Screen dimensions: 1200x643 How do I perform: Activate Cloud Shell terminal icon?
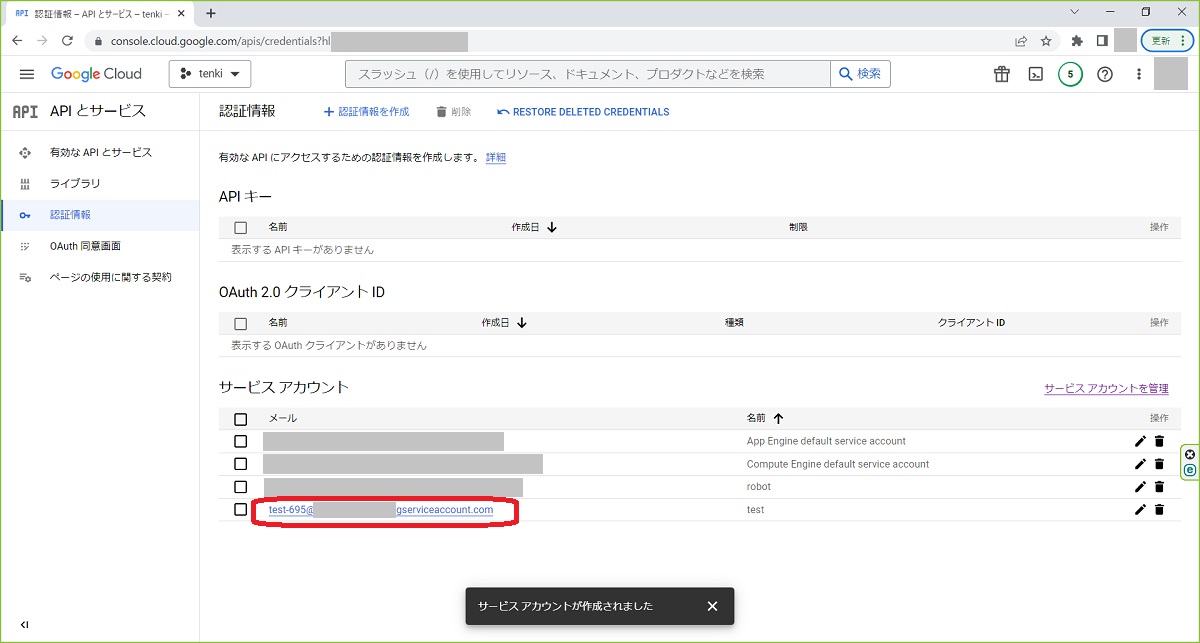point(1036,74)
